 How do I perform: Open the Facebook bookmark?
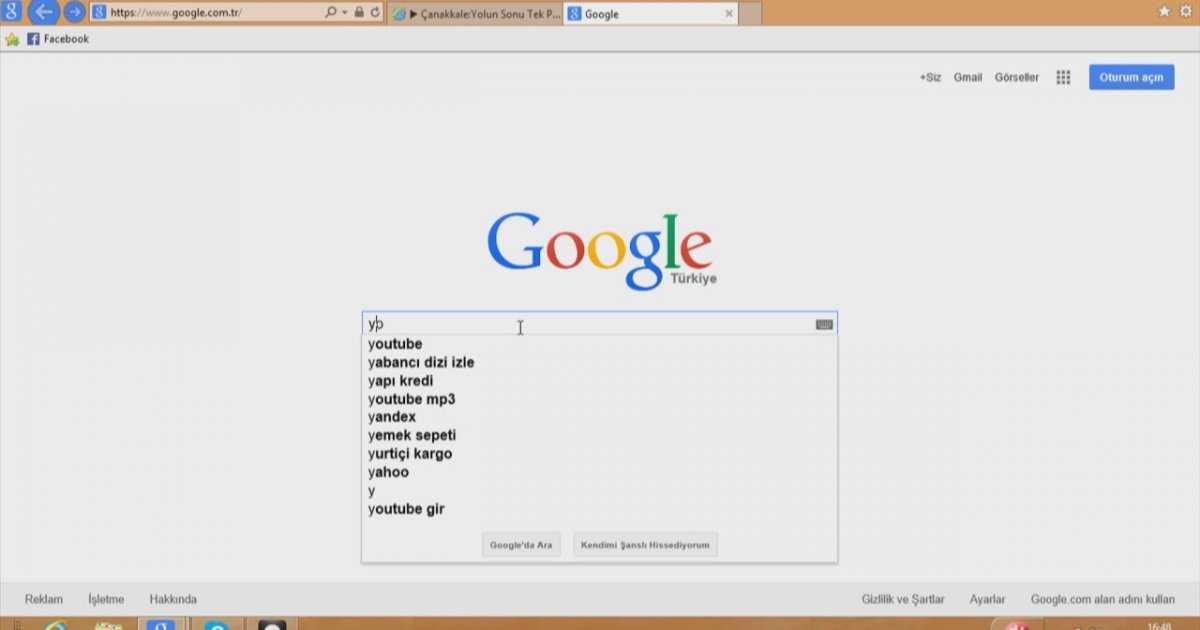pos(58,39)
